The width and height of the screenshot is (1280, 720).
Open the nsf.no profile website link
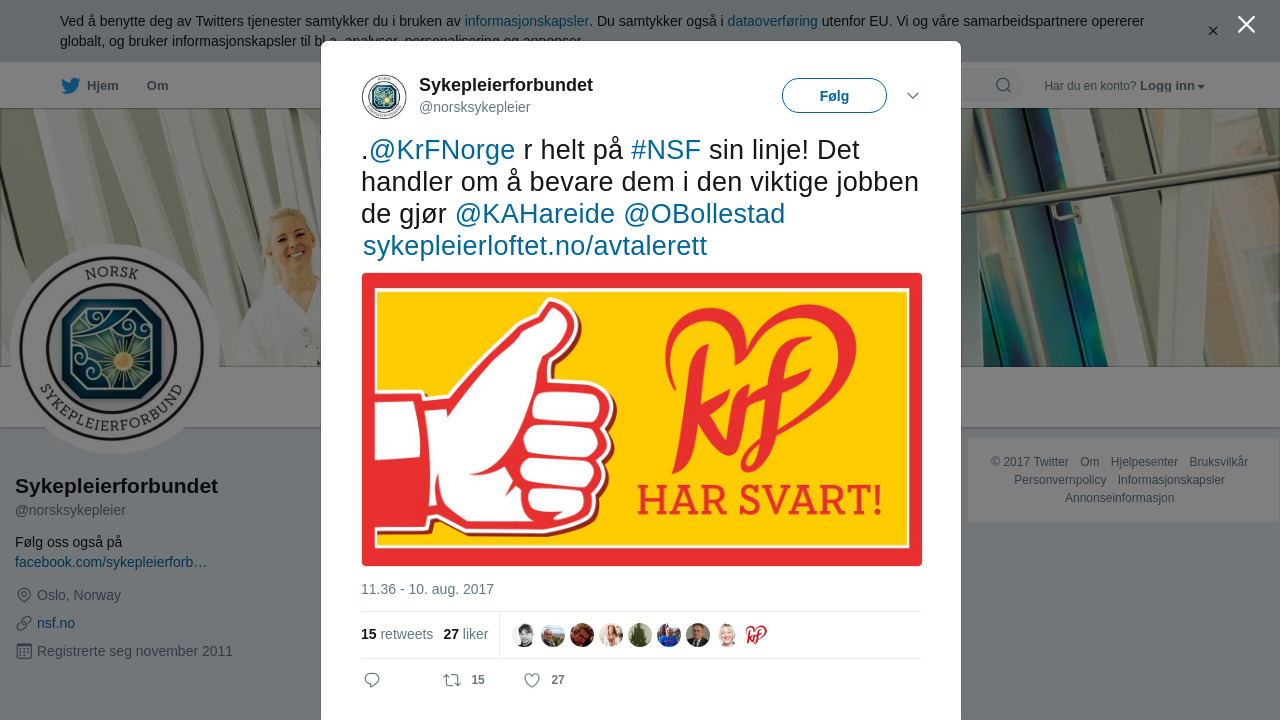click(x=56, y=623)
